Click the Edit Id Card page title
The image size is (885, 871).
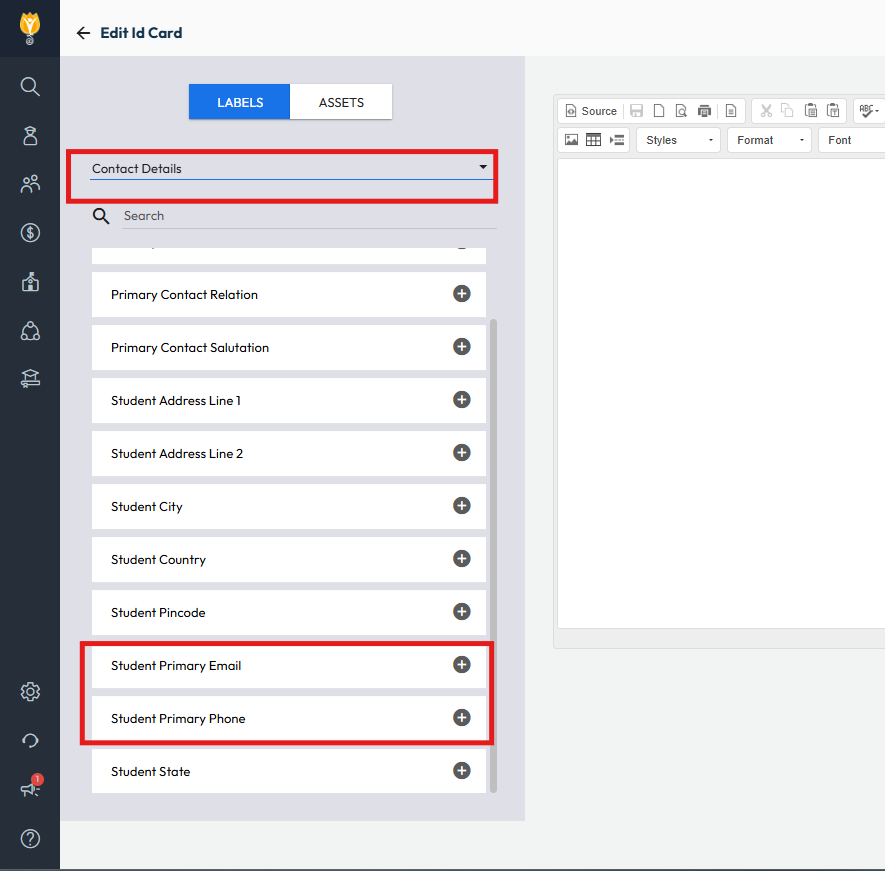pos(141,33)
